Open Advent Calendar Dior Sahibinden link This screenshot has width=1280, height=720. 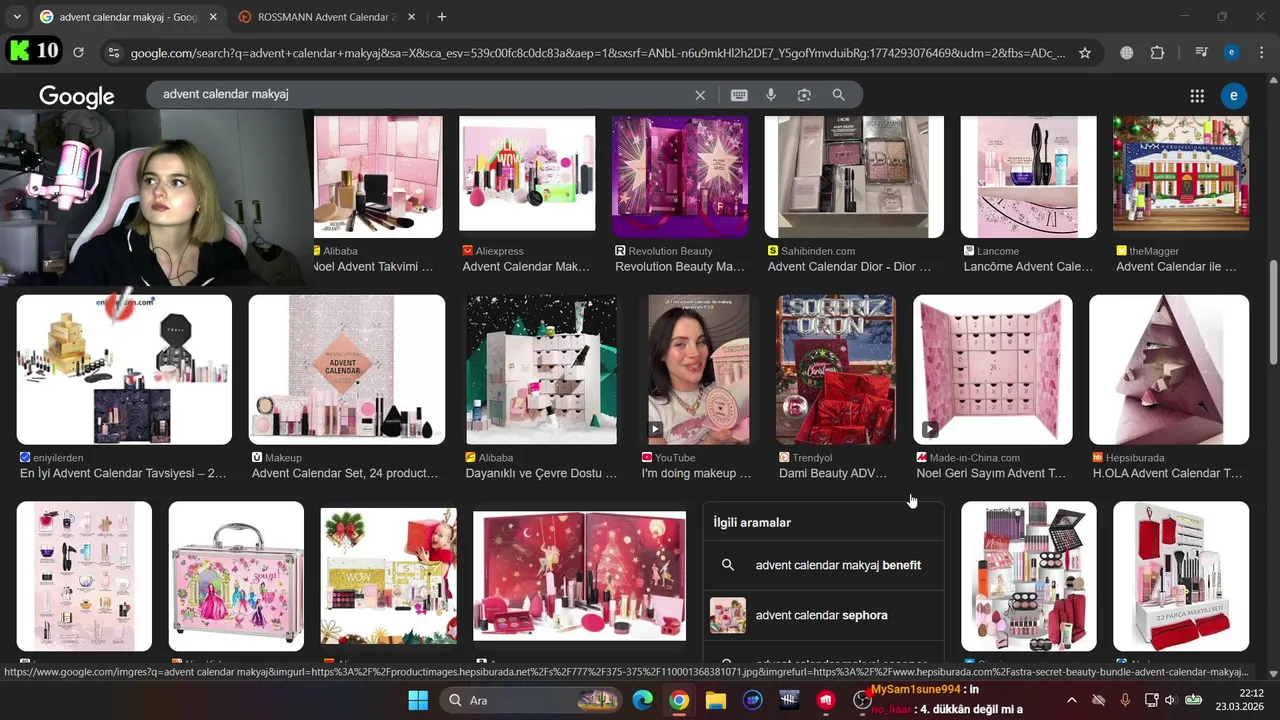pyautogui.click(x=849, y=267)
